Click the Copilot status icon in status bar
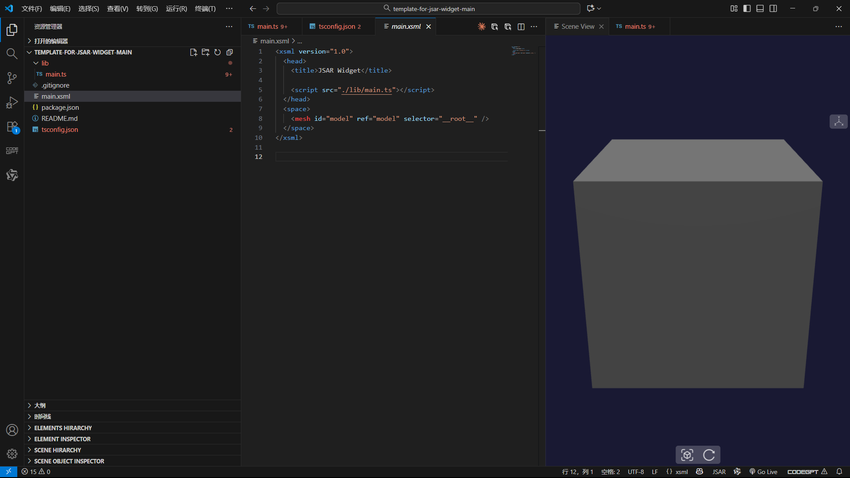Screen dimensions: 850x478 [x=699, y=471]
